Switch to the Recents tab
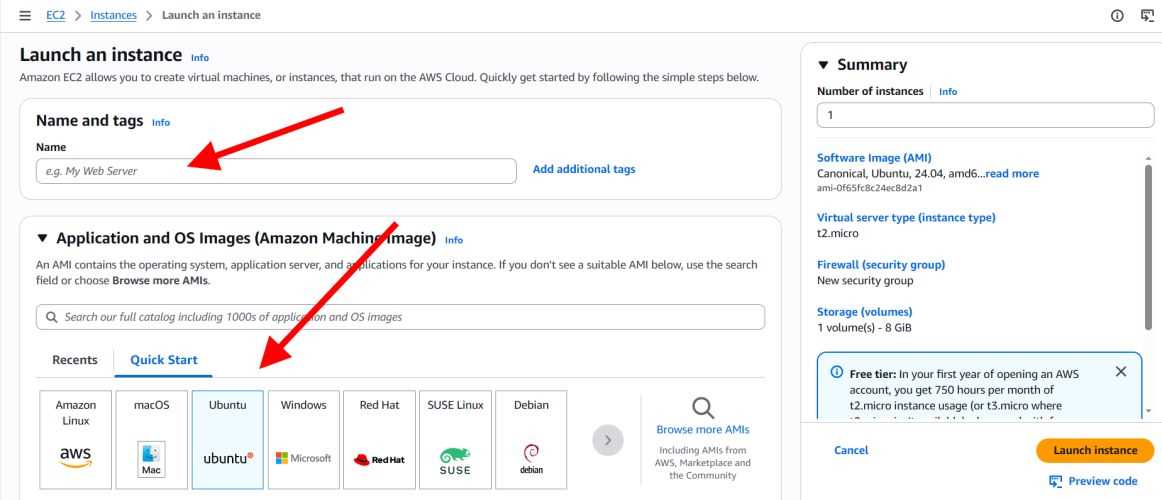Screen dimensions: 1162x500 (75, 360)
